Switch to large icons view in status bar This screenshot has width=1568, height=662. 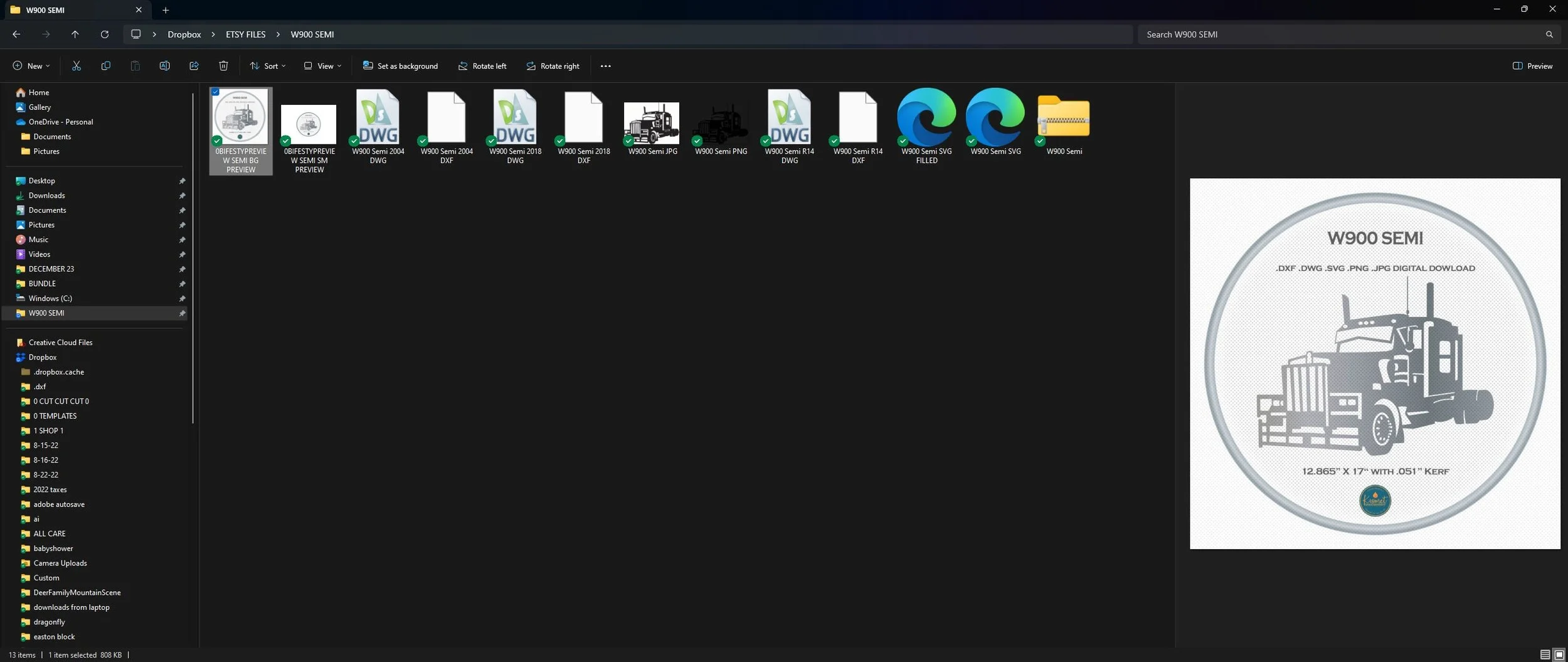(1559, 654)
